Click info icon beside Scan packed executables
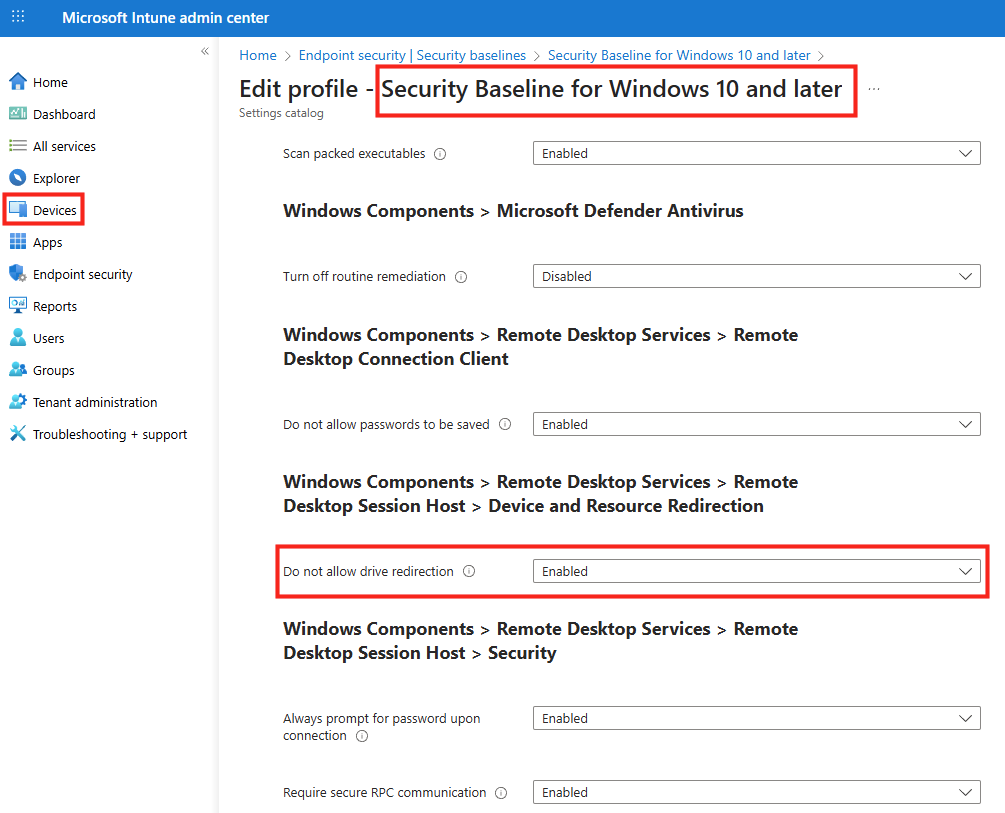 [440, 154]
